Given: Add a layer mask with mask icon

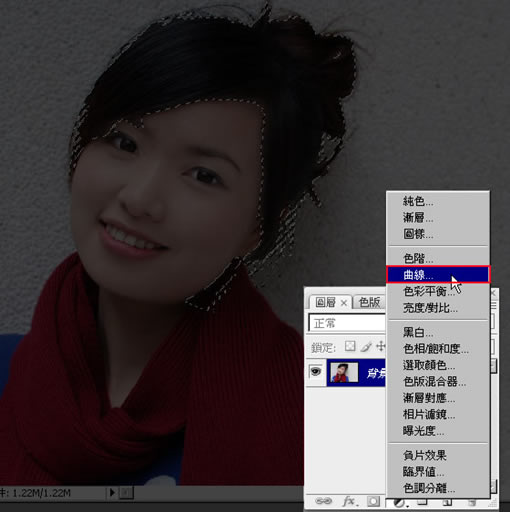Looking at the screenshot, I should pos(373,501).
